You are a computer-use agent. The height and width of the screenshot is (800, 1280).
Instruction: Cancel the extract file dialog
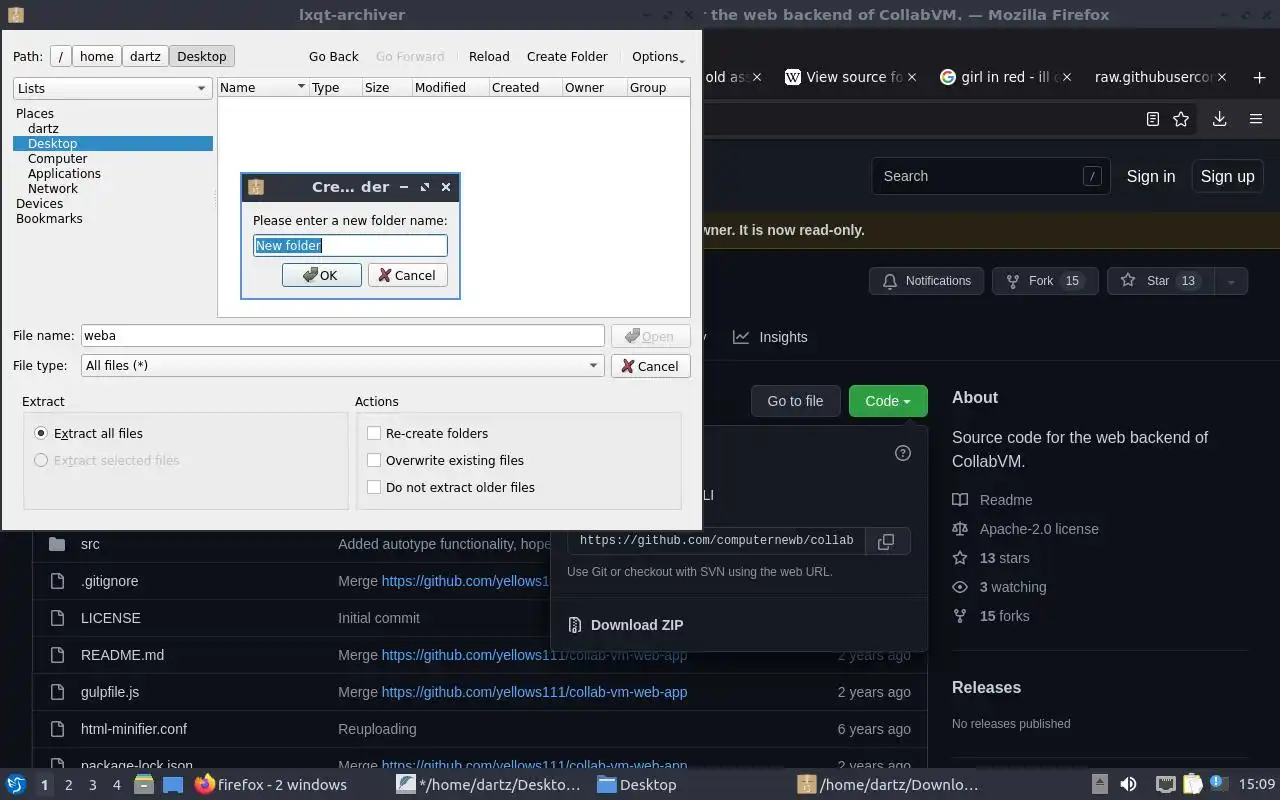tap(650, 366)
